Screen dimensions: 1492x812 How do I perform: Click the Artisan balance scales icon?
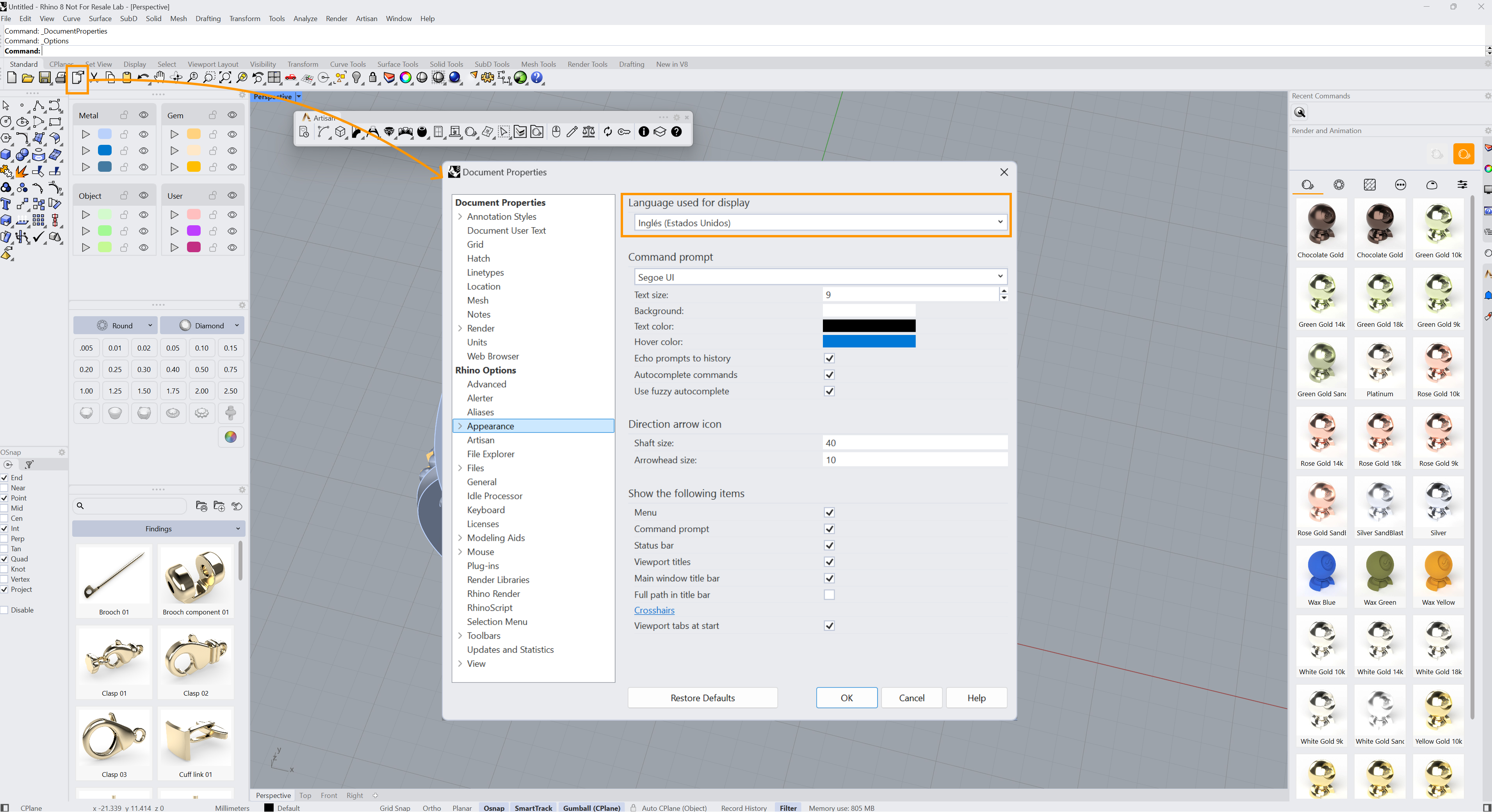click(x=588, y=132)
